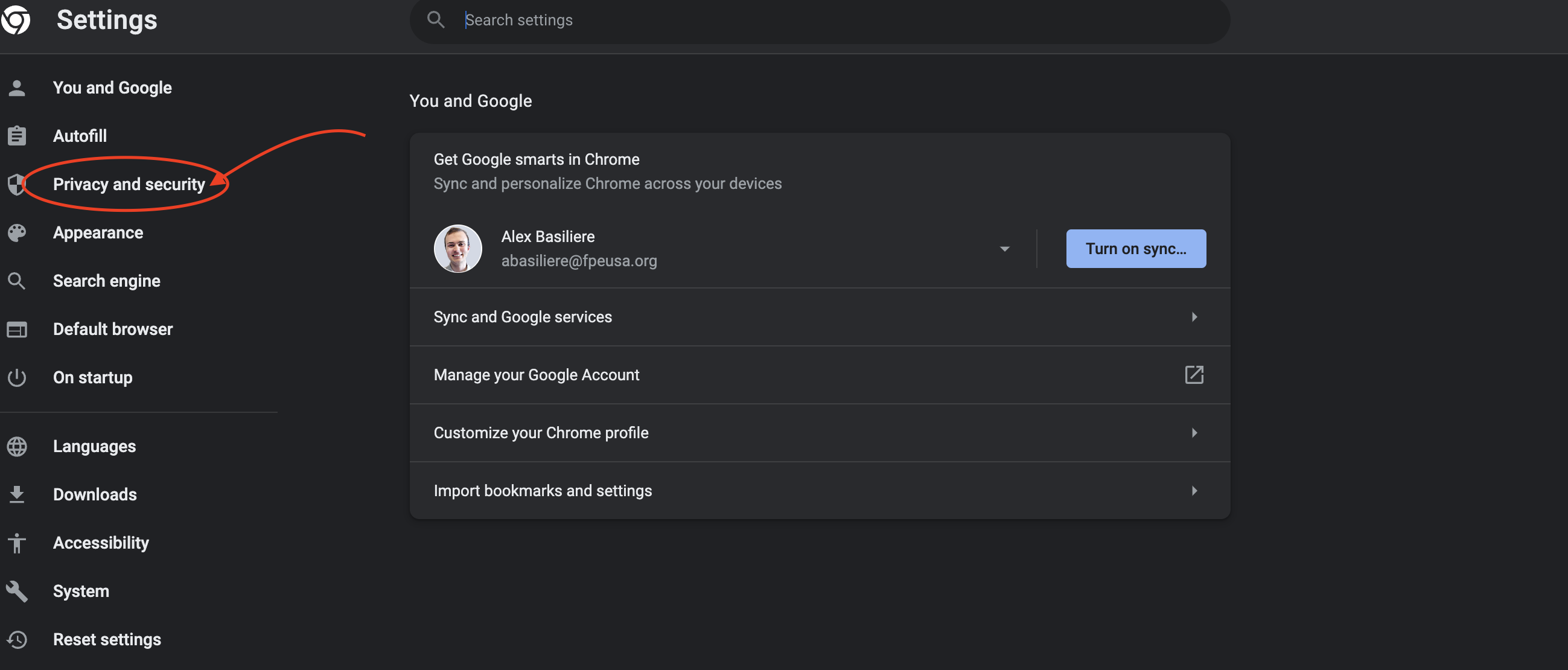The height and width of the screenshot is (670, 1568).
Task: Select Downloads in the sidebar
Action: (x=94, y=494)
